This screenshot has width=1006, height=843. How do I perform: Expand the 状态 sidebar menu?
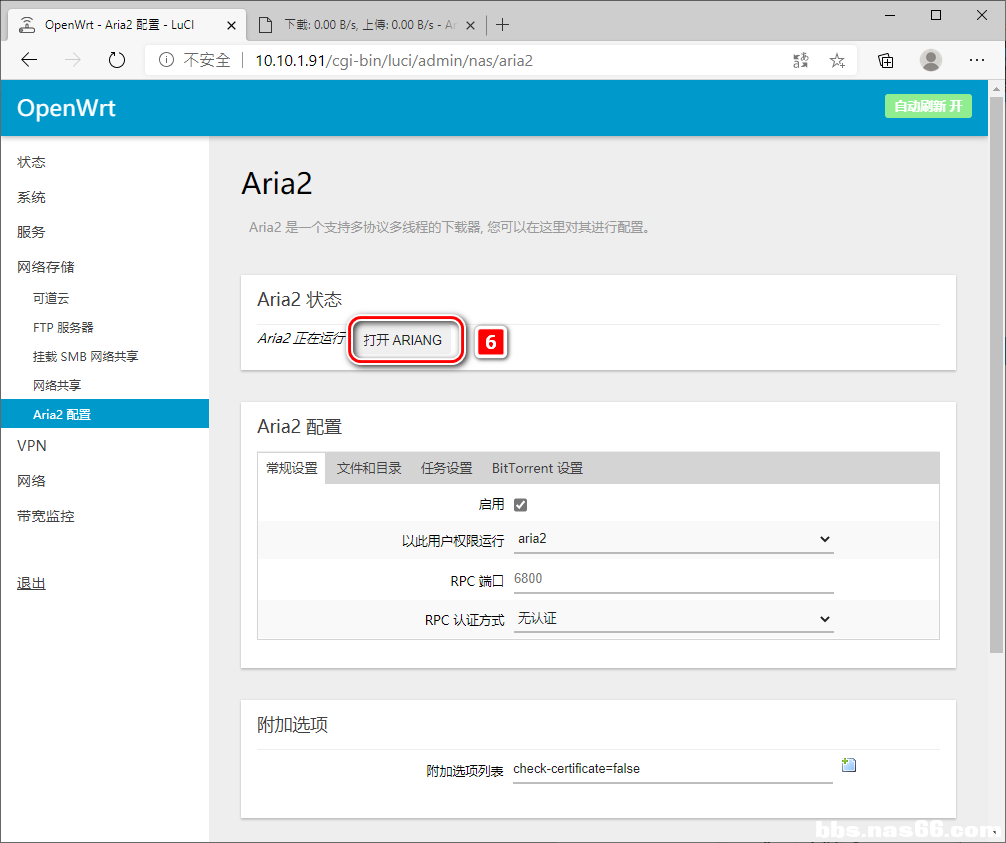[31, 162]
